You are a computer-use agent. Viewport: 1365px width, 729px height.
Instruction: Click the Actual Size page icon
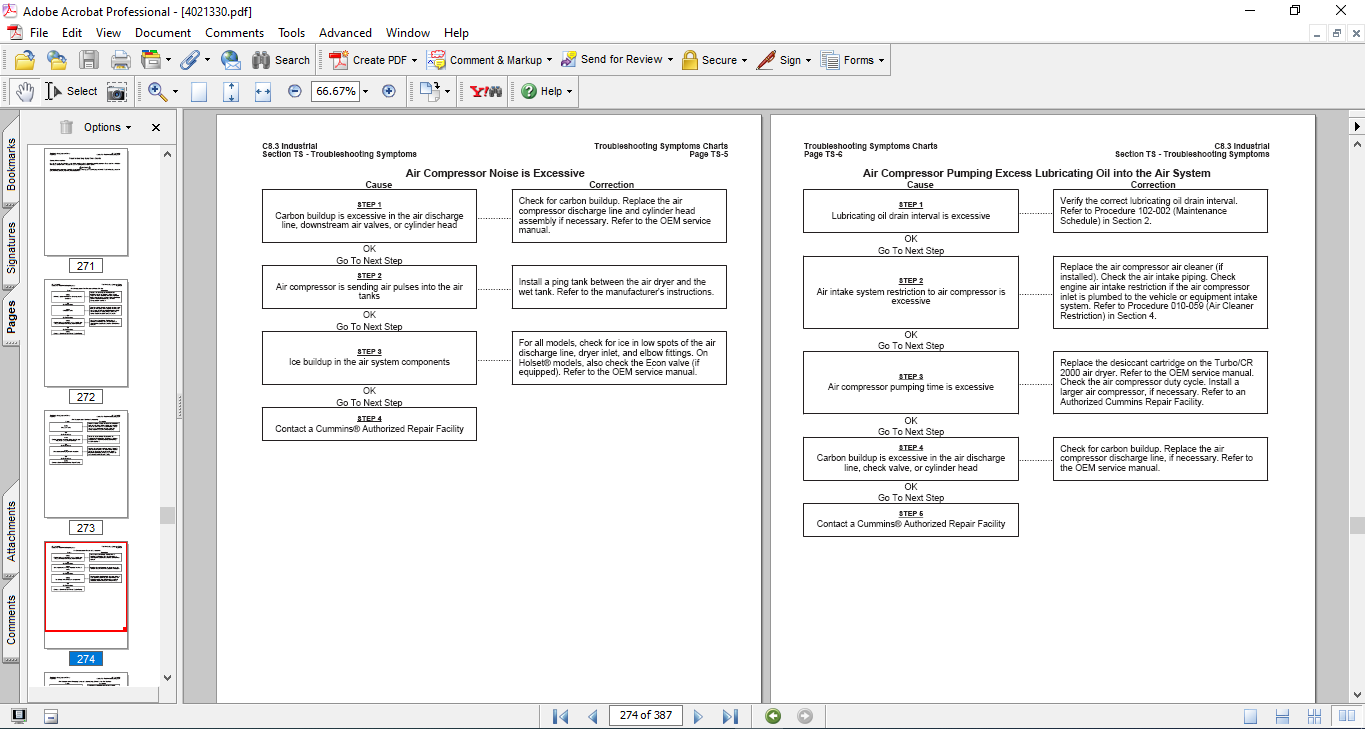point(199,91)
